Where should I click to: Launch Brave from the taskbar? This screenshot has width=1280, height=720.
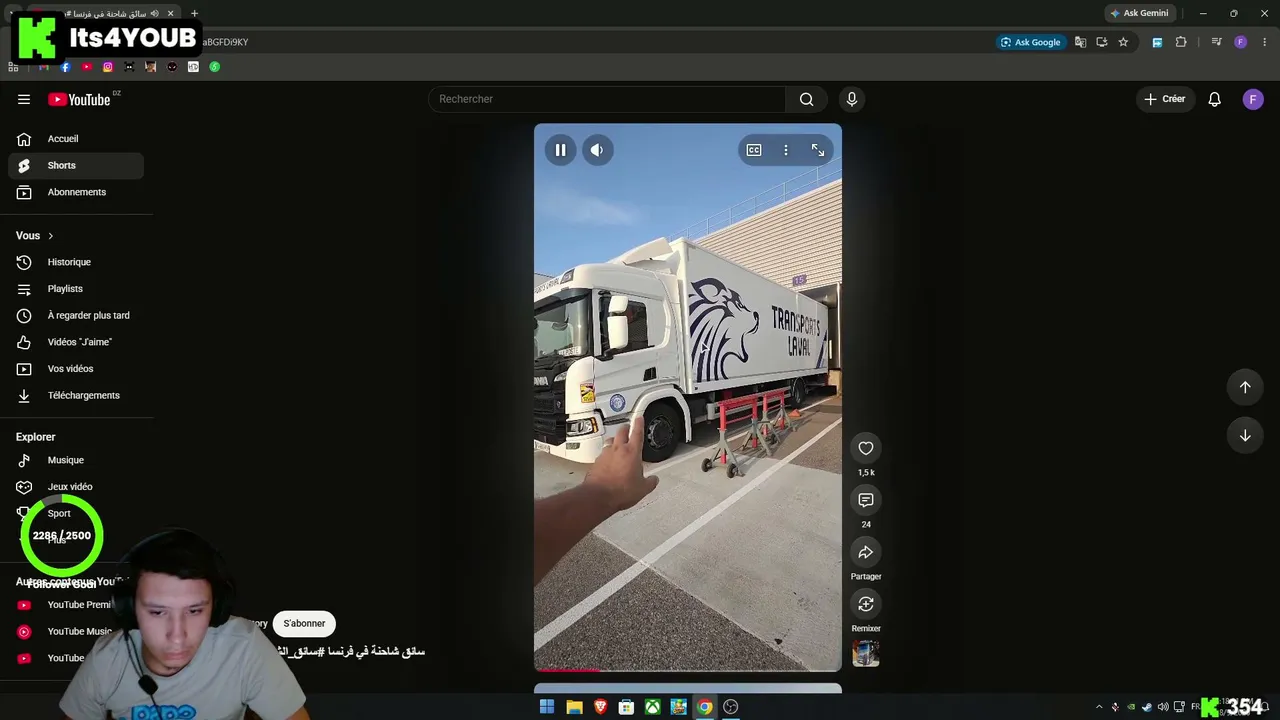tap(600, 707)
